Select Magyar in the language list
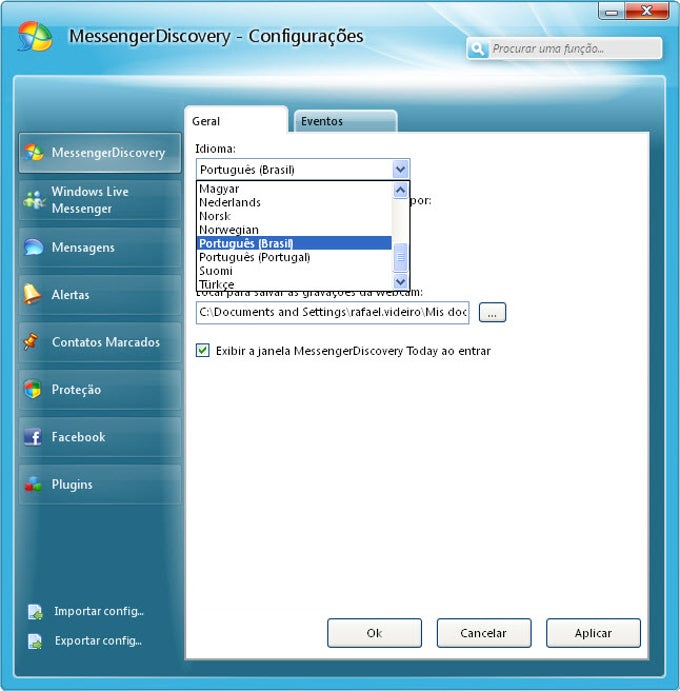 click(x=294, y=189)
